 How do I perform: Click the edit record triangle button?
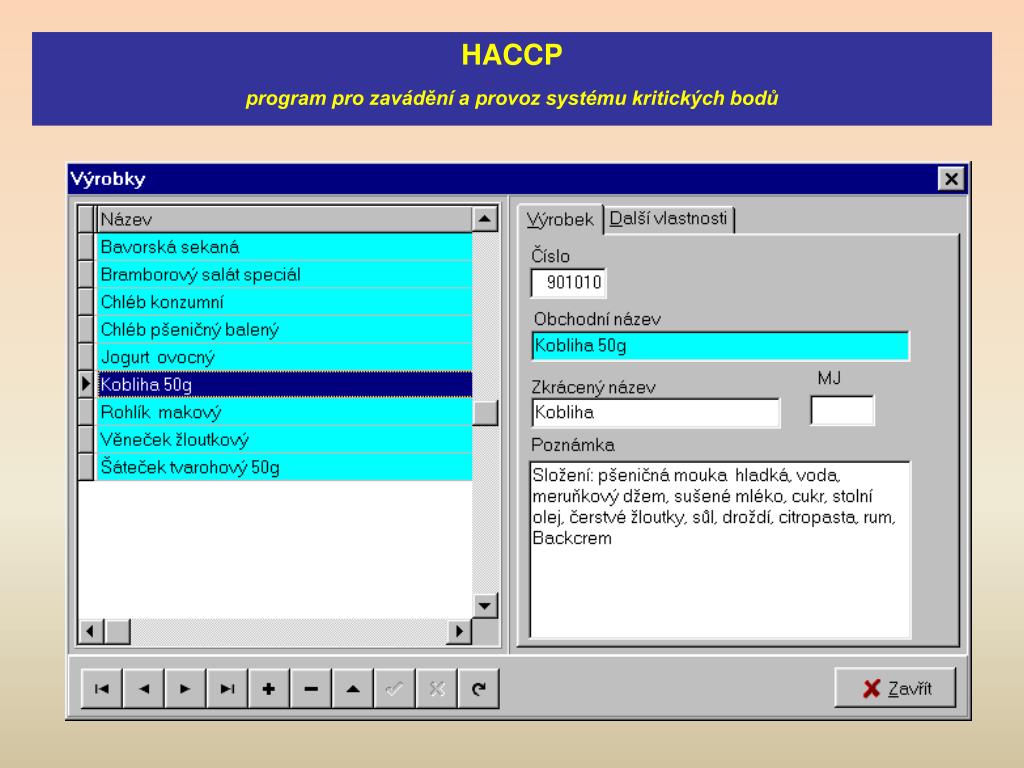pos(353,688)
